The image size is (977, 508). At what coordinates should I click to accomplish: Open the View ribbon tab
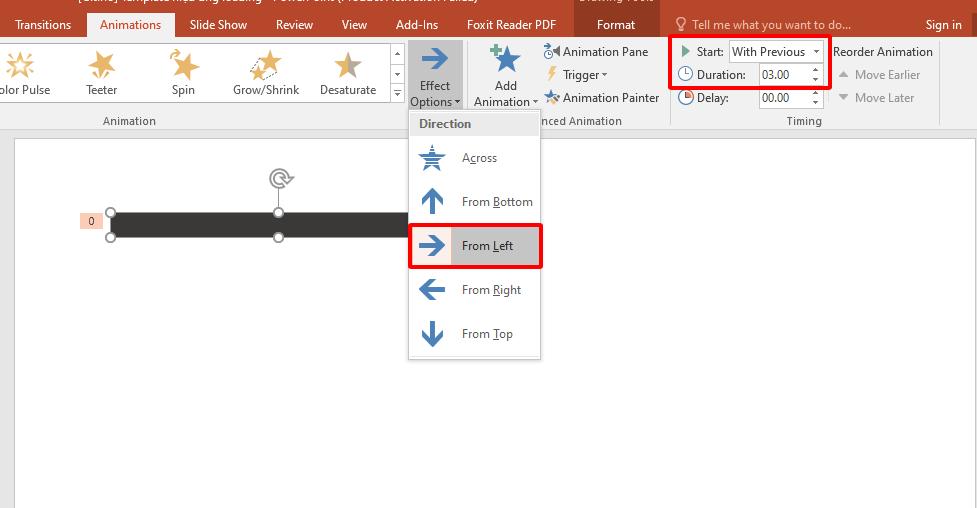click(x=354, y=25)
